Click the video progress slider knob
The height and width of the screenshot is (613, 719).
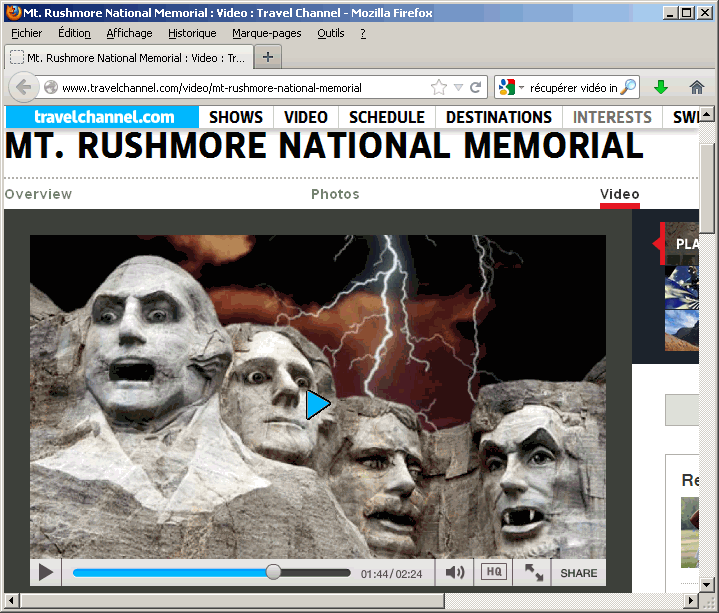[273, 572]
